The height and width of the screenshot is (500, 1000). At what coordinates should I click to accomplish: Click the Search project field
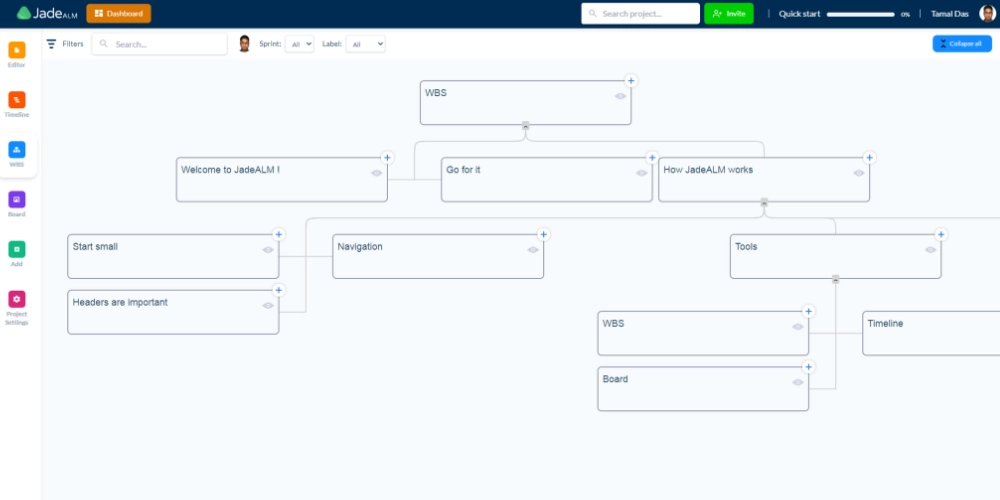640,13
